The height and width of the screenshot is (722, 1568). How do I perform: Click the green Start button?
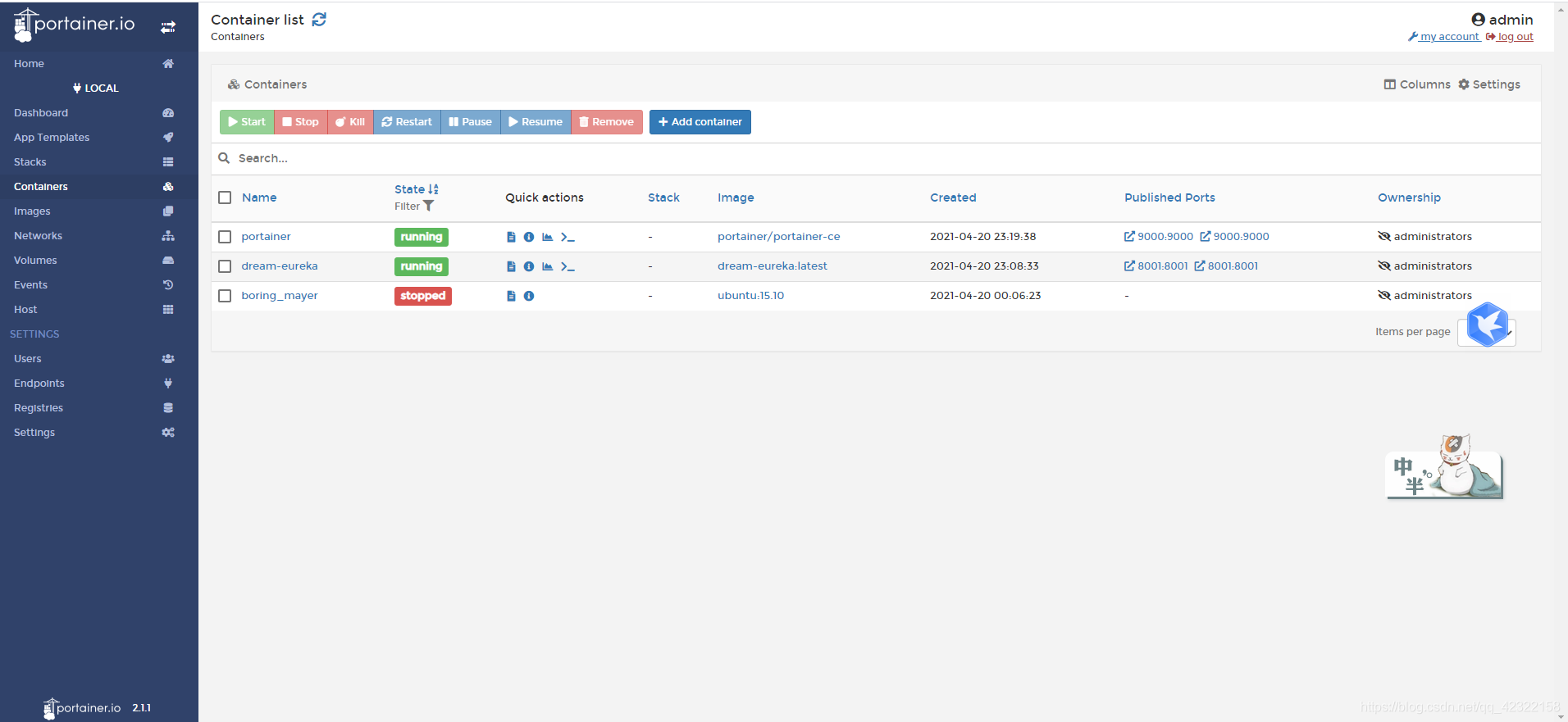point(247,122)
